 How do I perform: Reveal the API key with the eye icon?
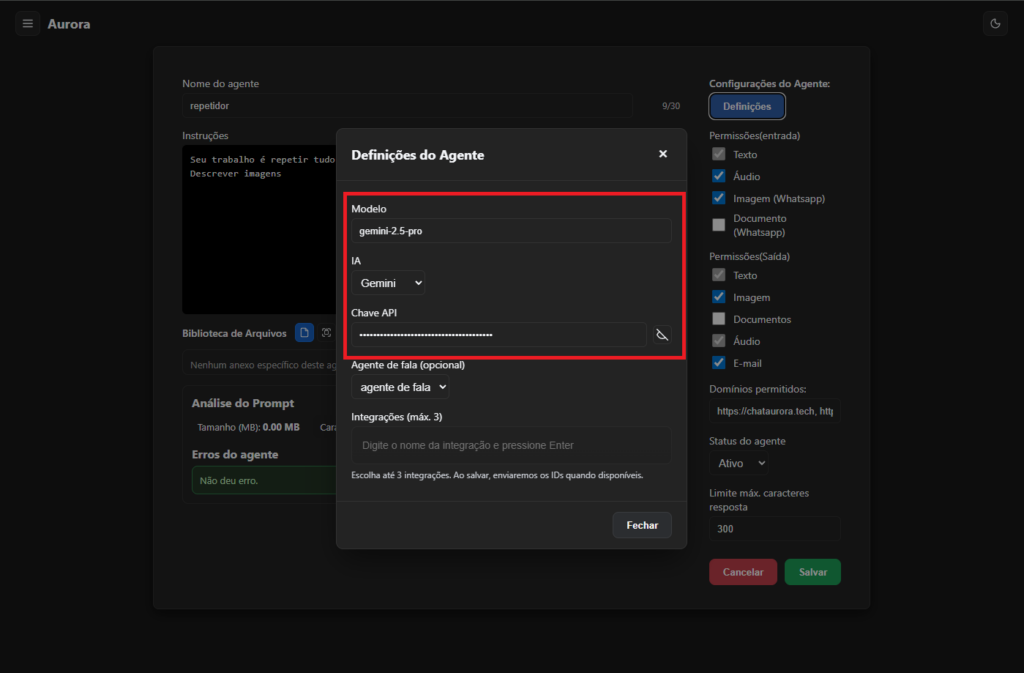coord(661,335)
